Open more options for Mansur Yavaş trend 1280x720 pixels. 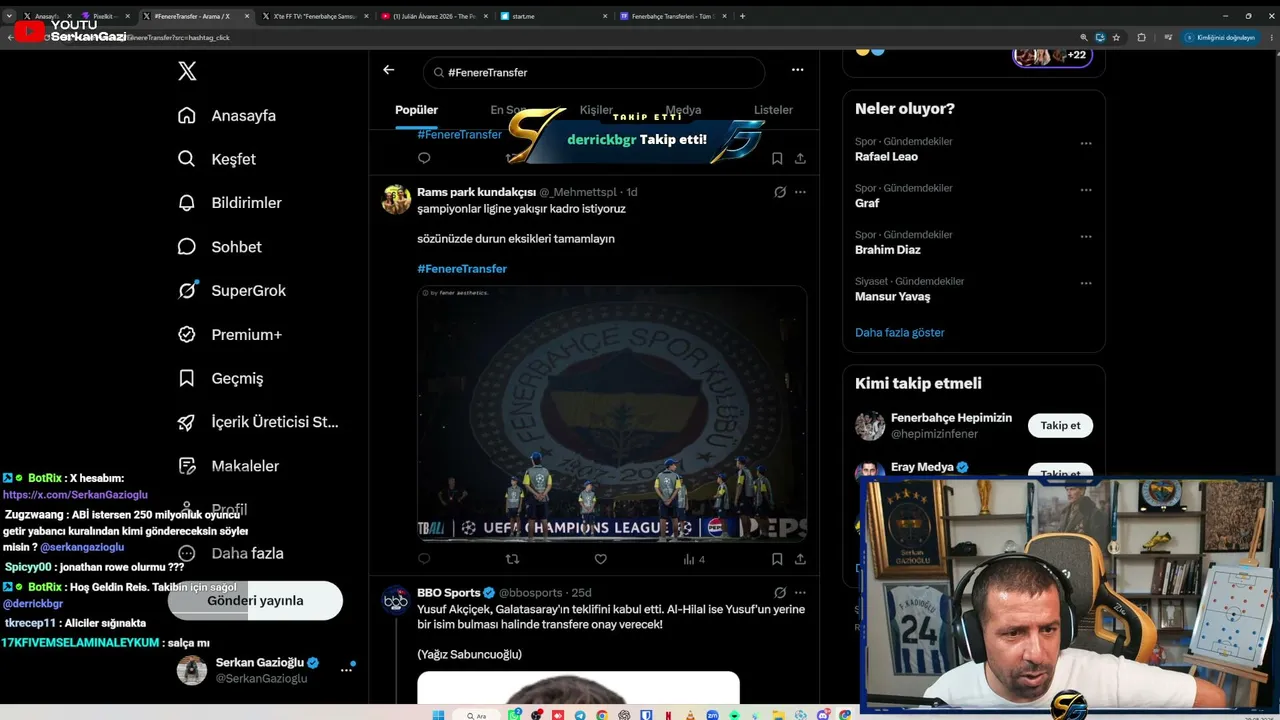click(1086, 283)
